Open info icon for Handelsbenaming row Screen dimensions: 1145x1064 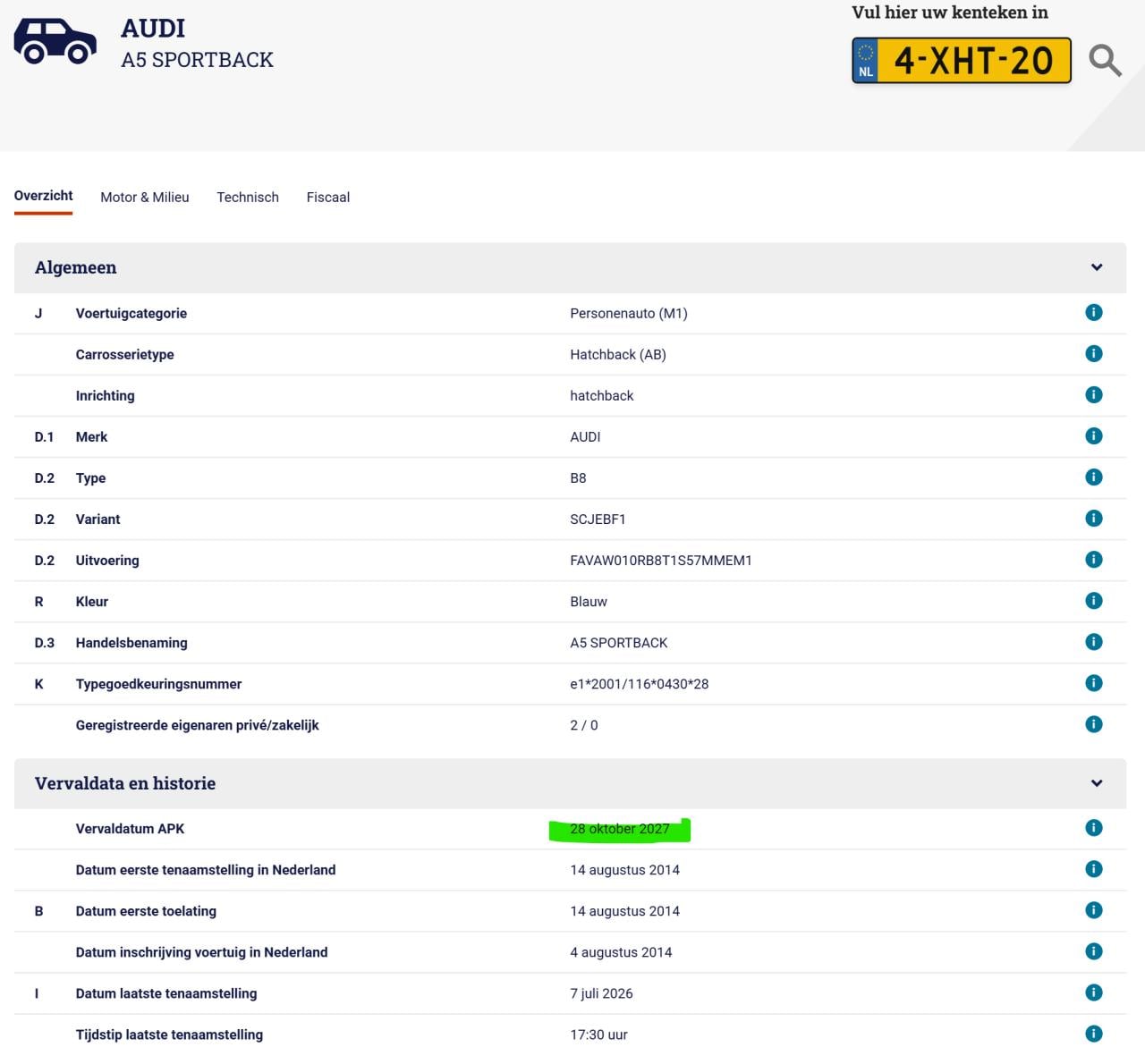tap(1093, 641)
